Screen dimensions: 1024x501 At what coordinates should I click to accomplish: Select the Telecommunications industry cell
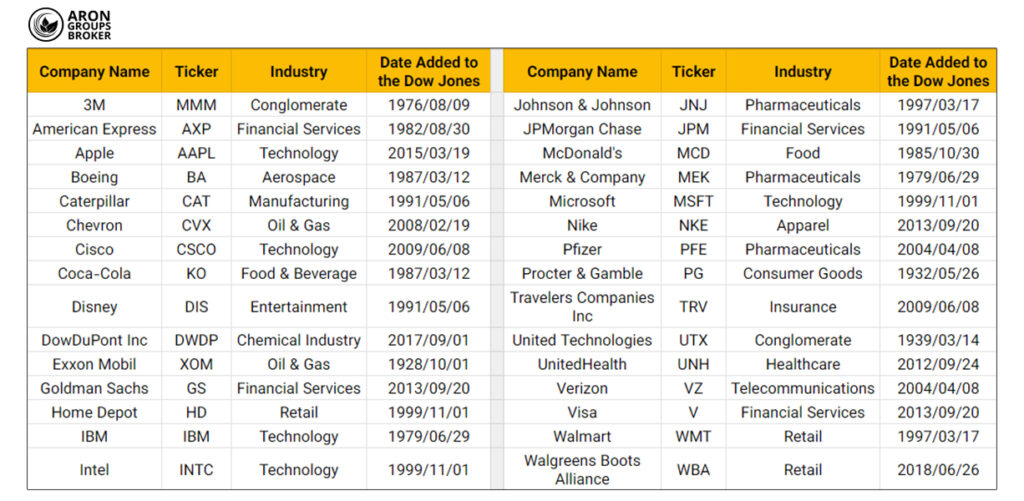(802, 388)
